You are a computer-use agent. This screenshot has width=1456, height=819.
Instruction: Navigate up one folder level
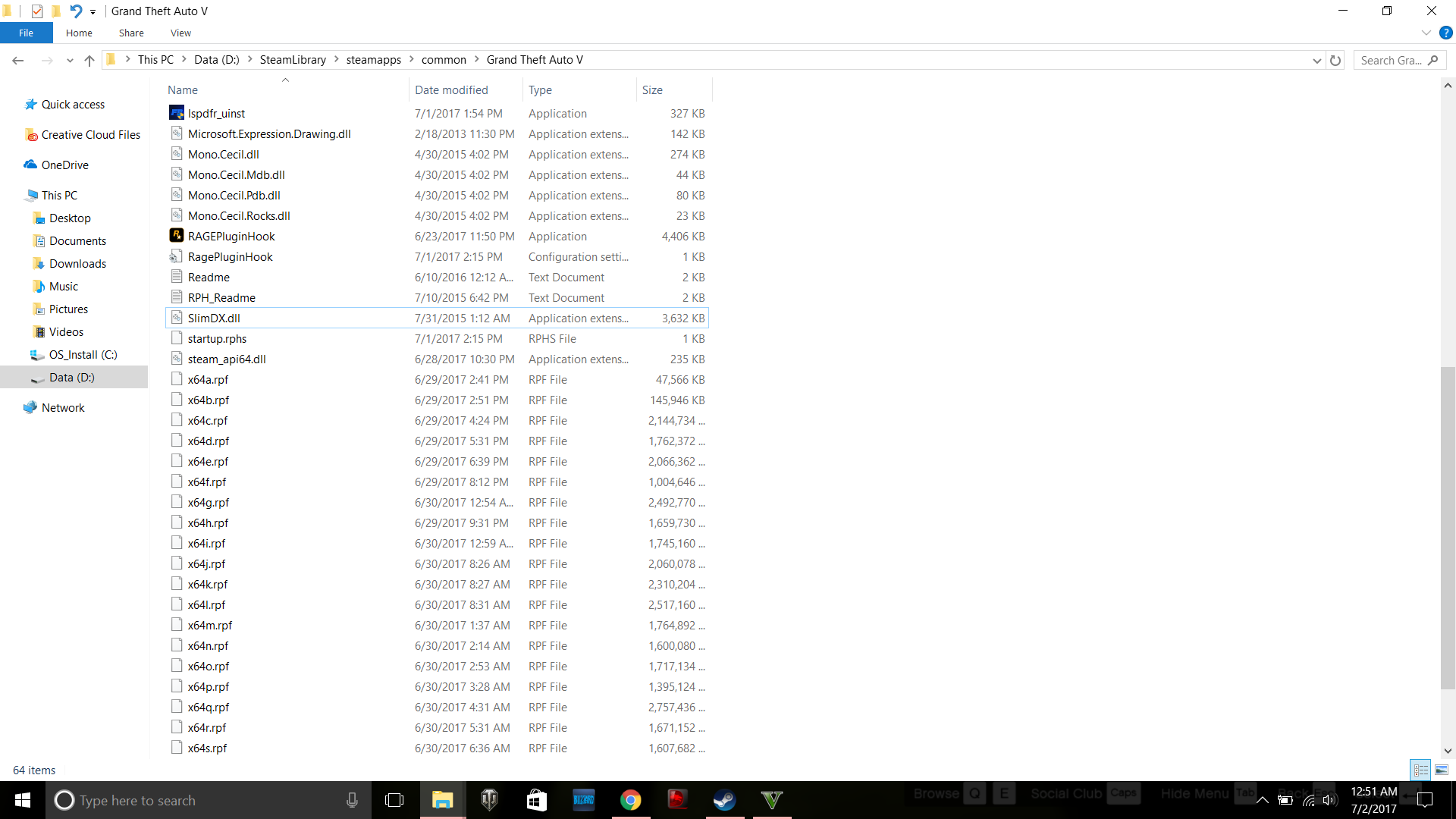pos(89,60)
